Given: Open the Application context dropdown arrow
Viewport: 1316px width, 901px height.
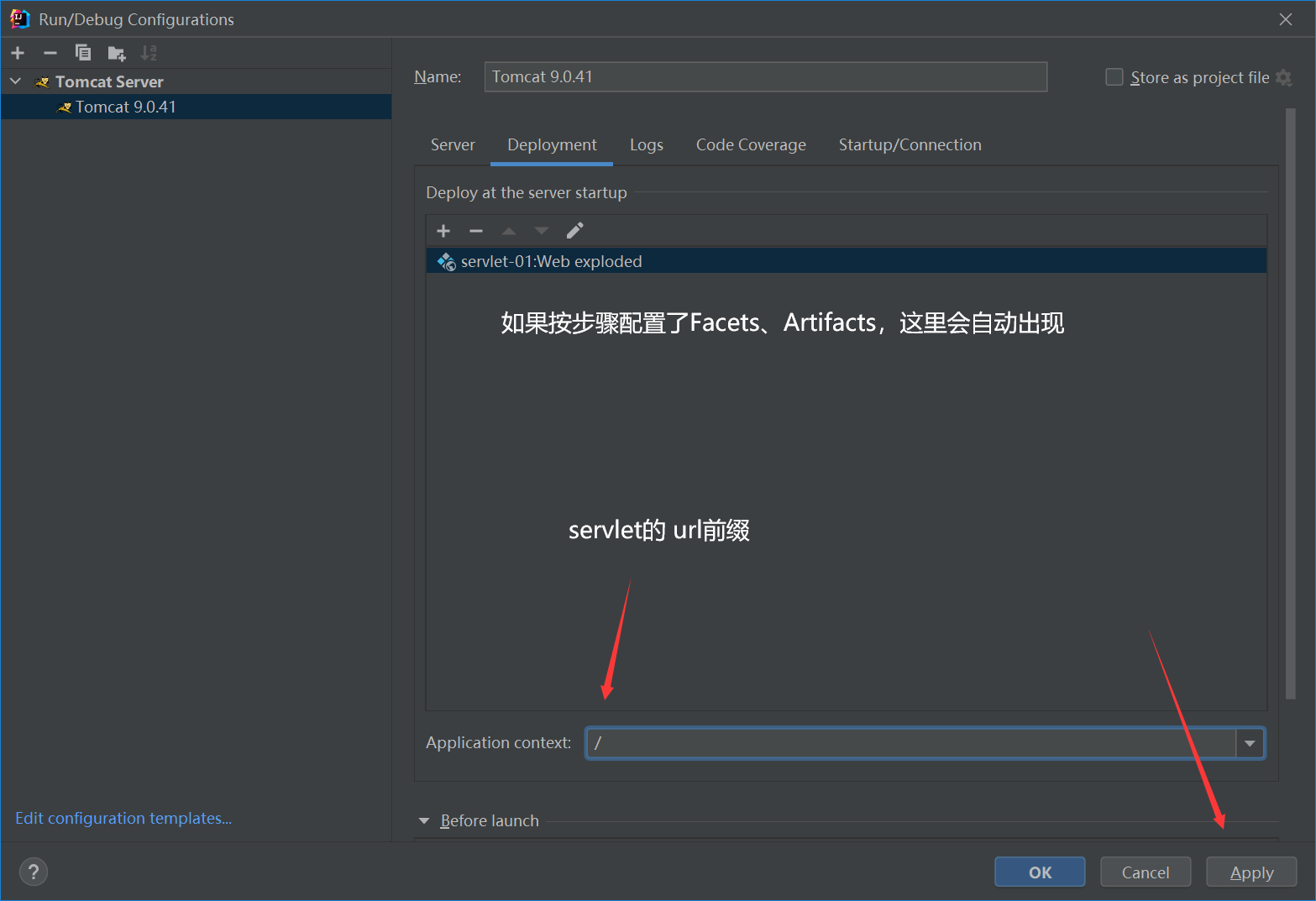Looking at the screenshot, I should 1250,743.
